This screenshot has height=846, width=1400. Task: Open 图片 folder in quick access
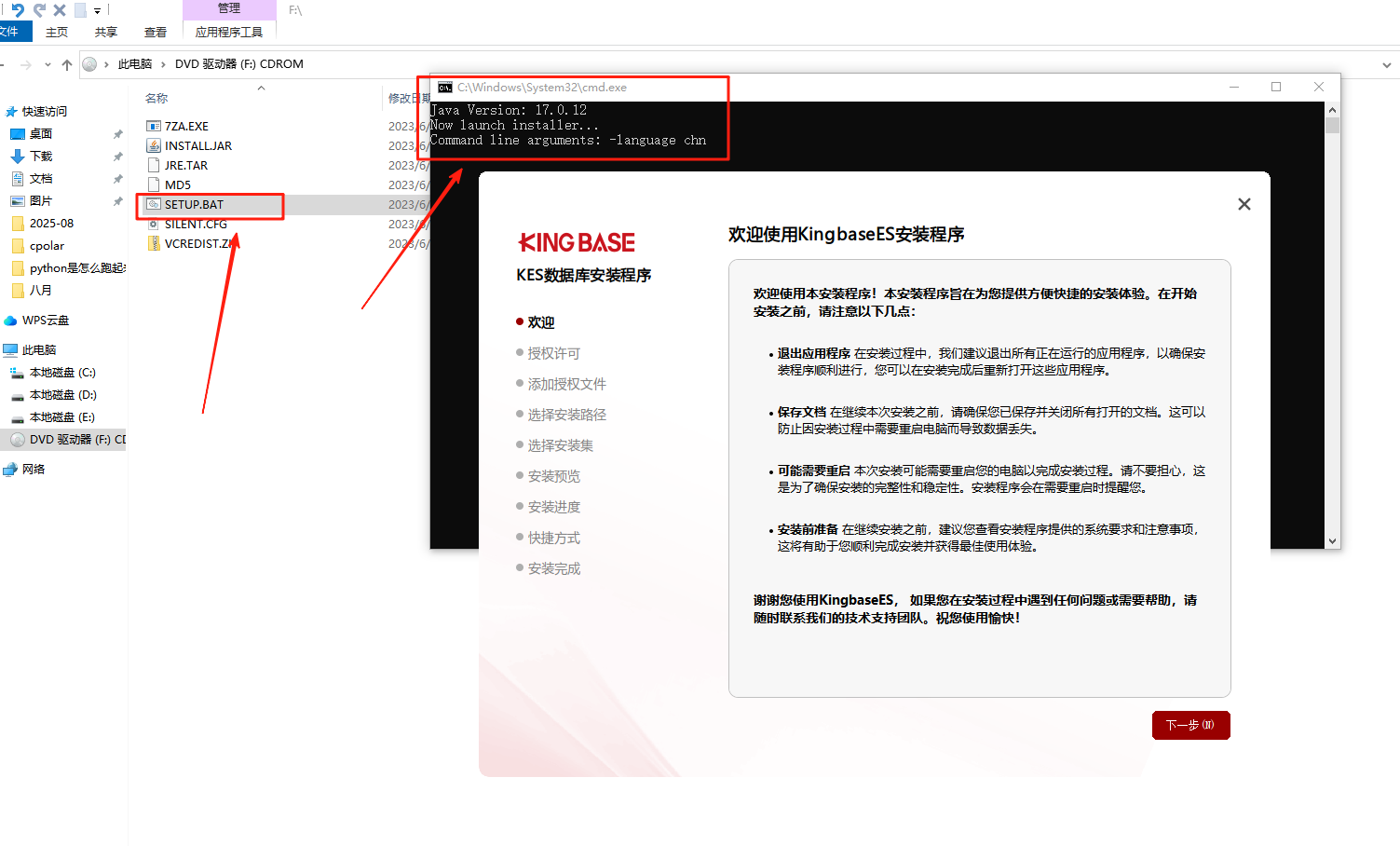(41, 200)
